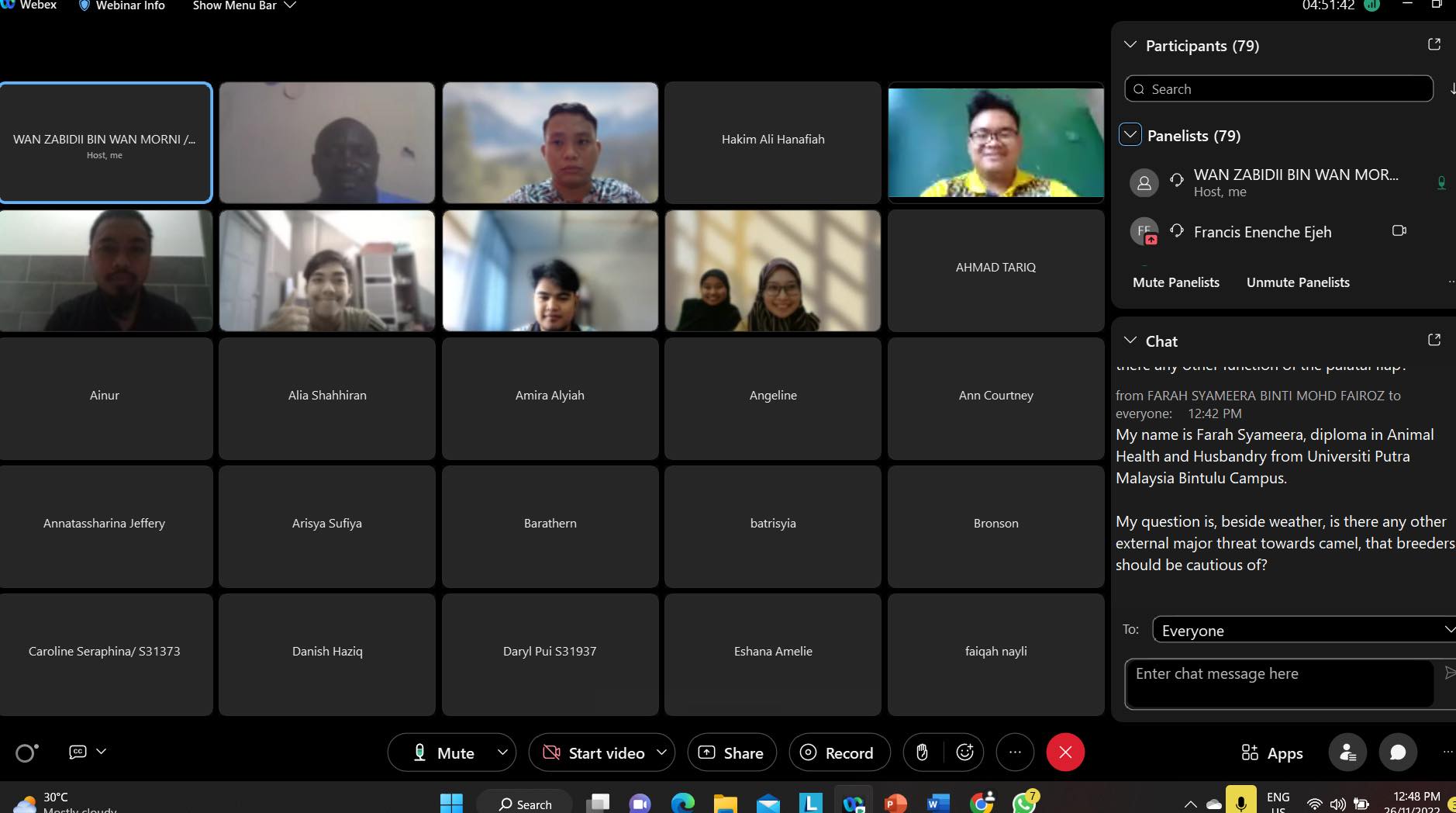Open the Webex taskbar icon

coord(853,803)
